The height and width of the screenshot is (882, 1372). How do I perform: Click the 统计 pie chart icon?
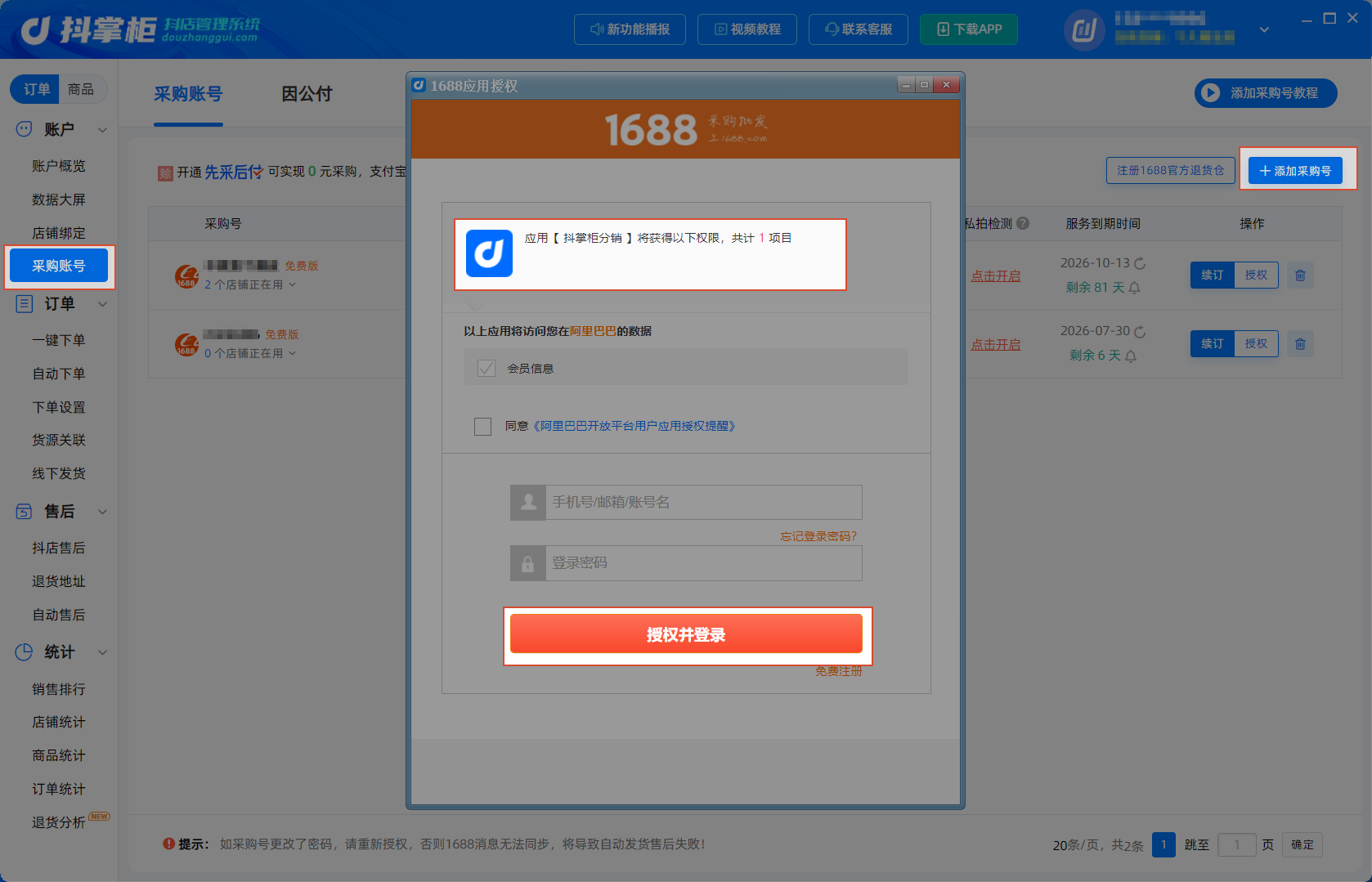pos(25,652)
